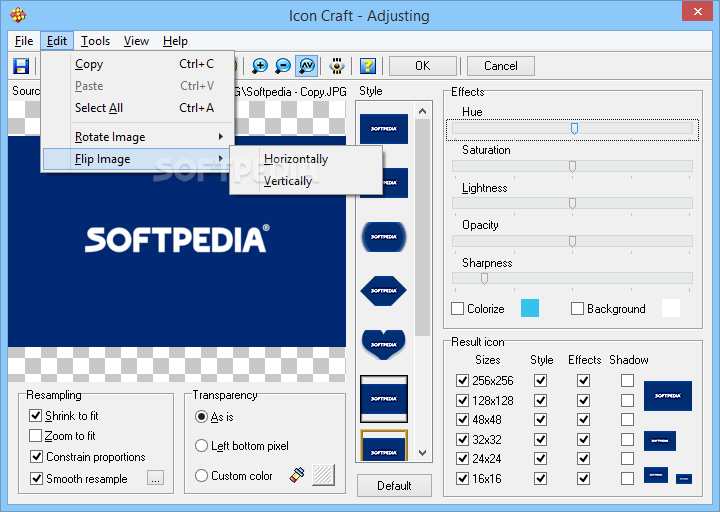Select the hexagon style thumbnail
This screenshot has width=720, height=512.
(x=384, y=290)
